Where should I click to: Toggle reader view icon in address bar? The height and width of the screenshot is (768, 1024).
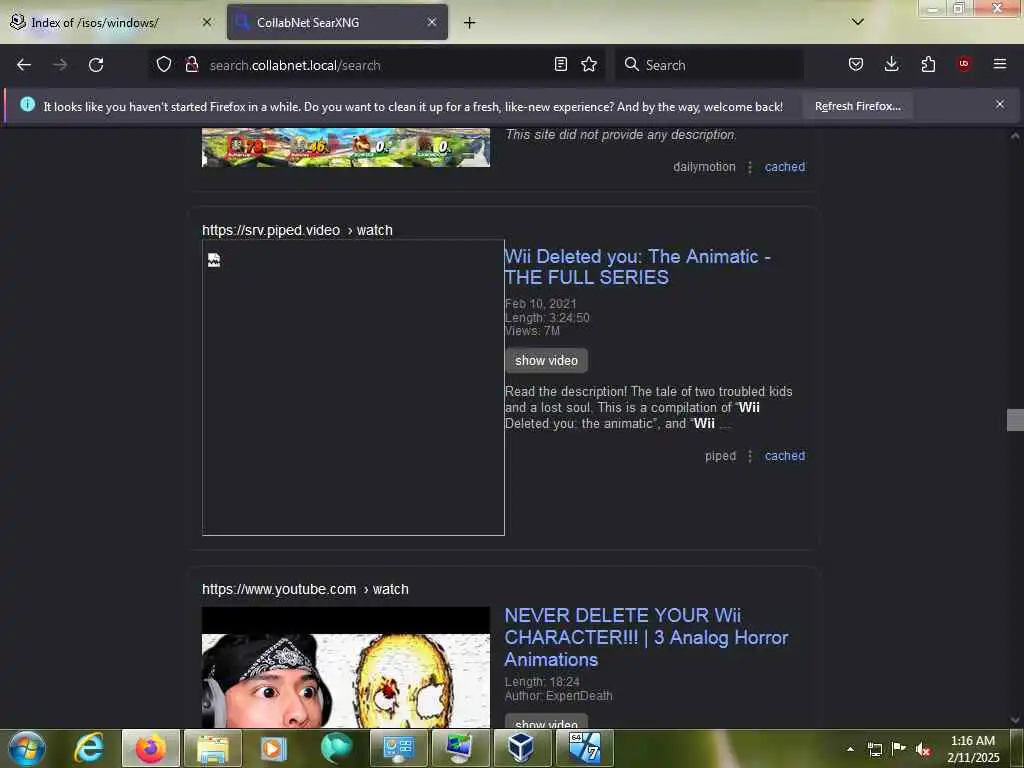click(560, 64)
